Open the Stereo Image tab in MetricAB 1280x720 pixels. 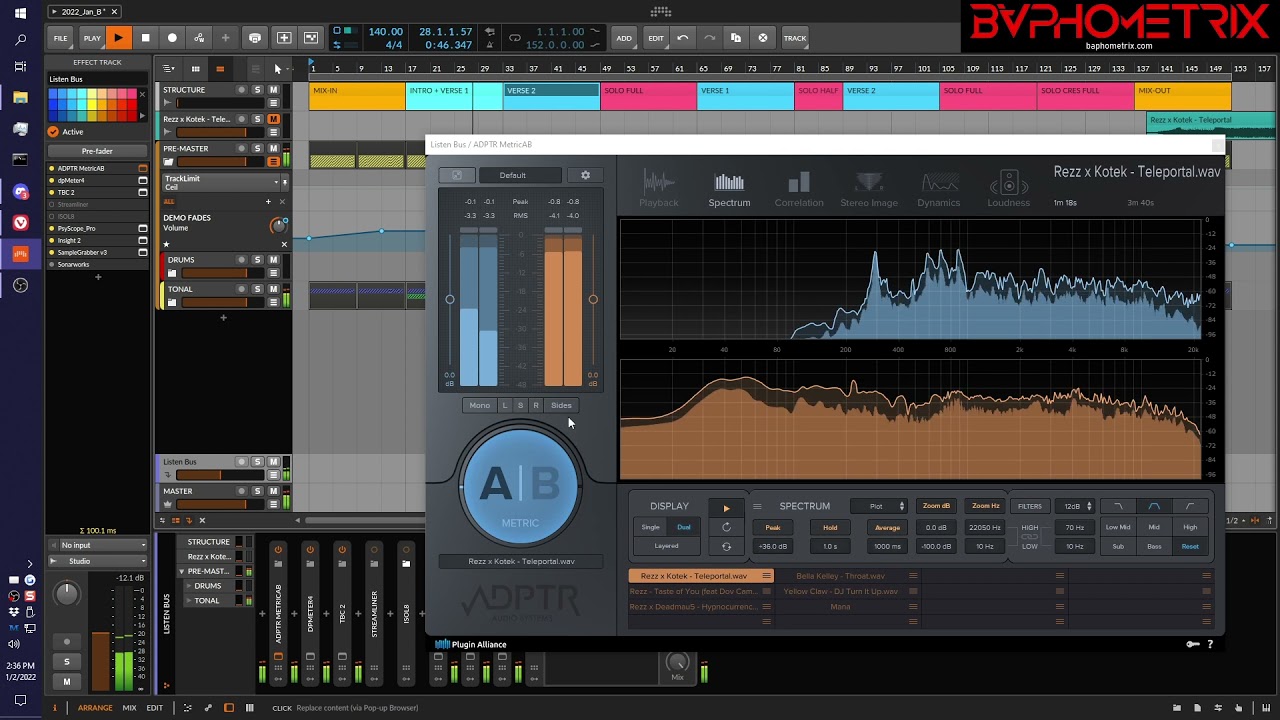869,189
